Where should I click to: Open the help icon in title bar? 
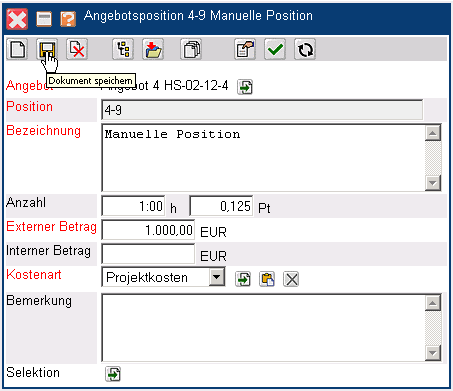(x=68, y=19)
